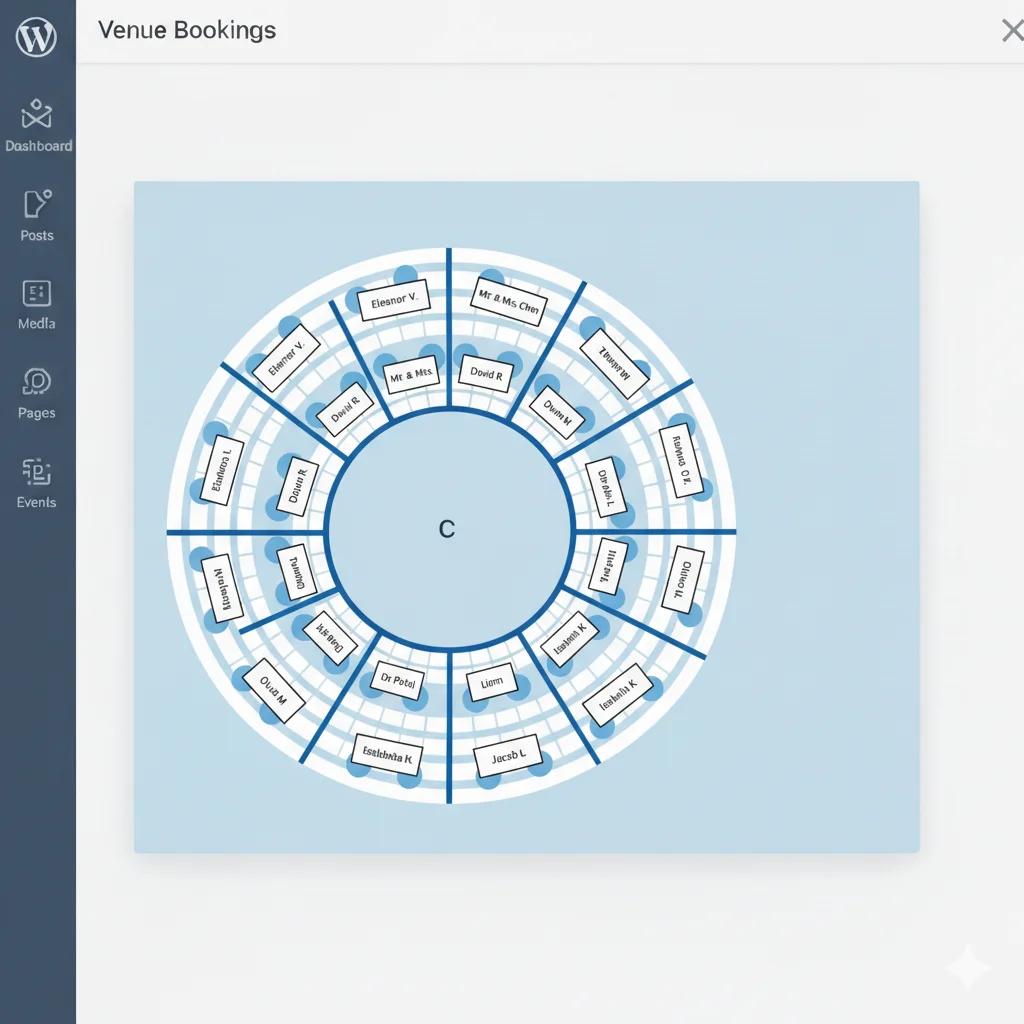Select the Jacob L seat label

[x=509, y=756]
